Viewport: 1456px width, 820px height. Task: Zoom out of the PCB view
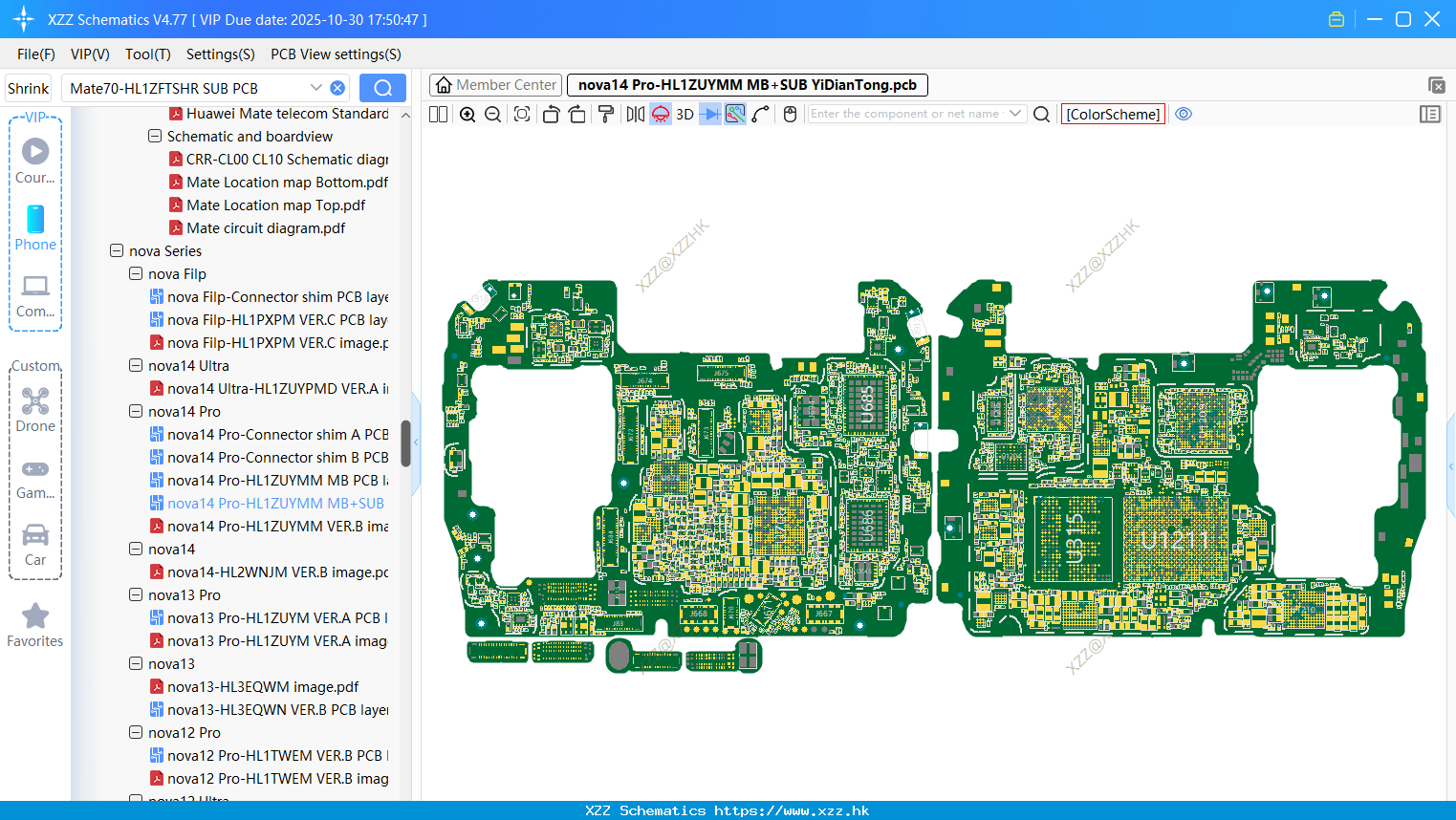pos(492,114)
